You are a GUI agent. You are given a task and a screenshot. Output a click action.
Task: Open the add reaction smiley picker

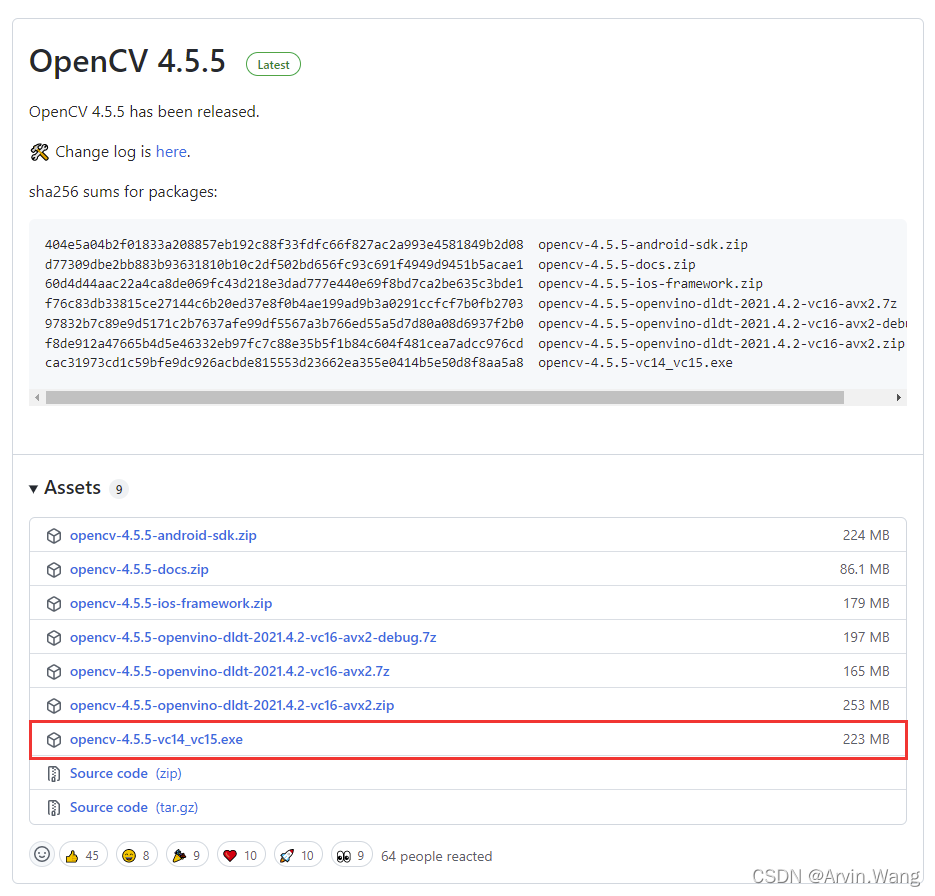point(42,854)
